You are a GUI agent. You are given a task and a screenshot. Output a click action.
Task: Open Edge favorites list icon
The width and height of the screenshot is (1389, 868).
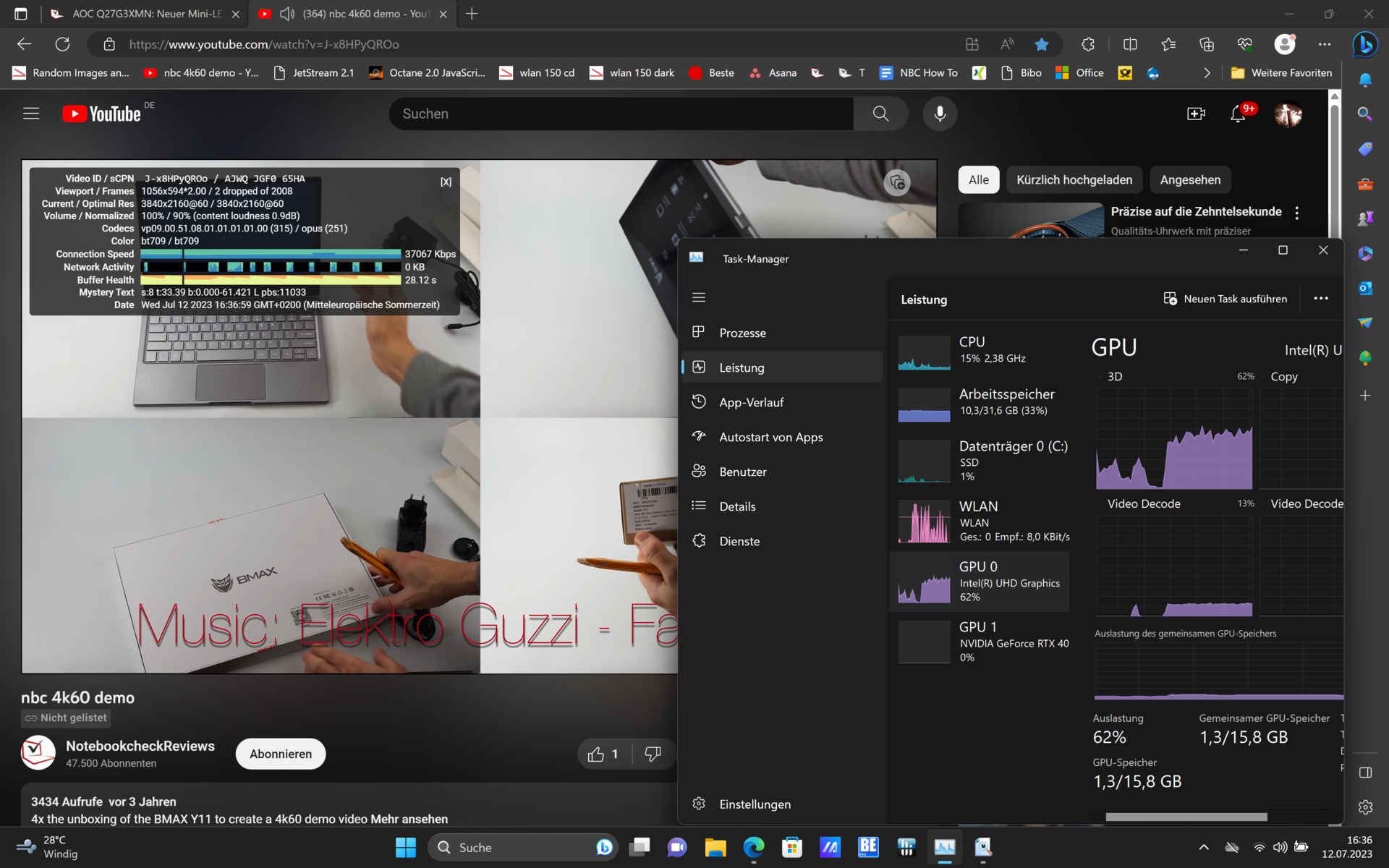1168,44
